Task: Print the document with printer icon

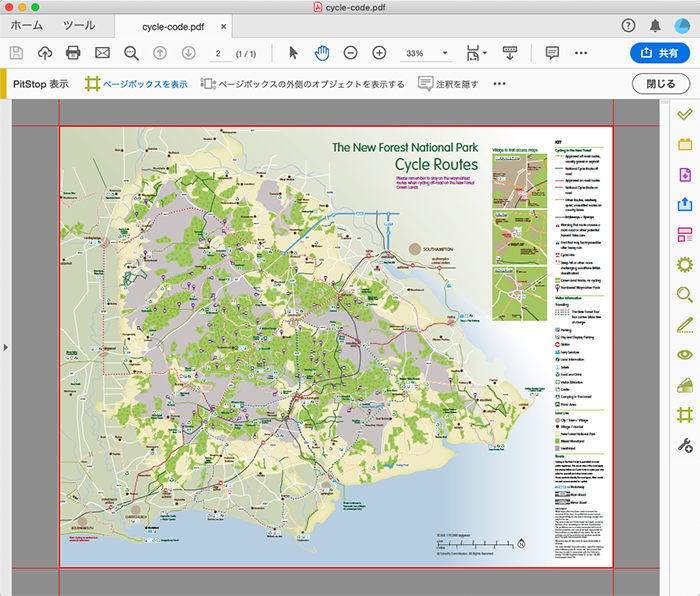Action: (73, 53)
